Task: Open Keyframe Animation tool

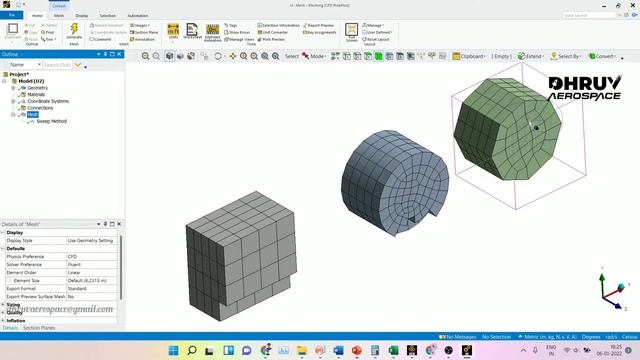Action: (x=213, y=32)
